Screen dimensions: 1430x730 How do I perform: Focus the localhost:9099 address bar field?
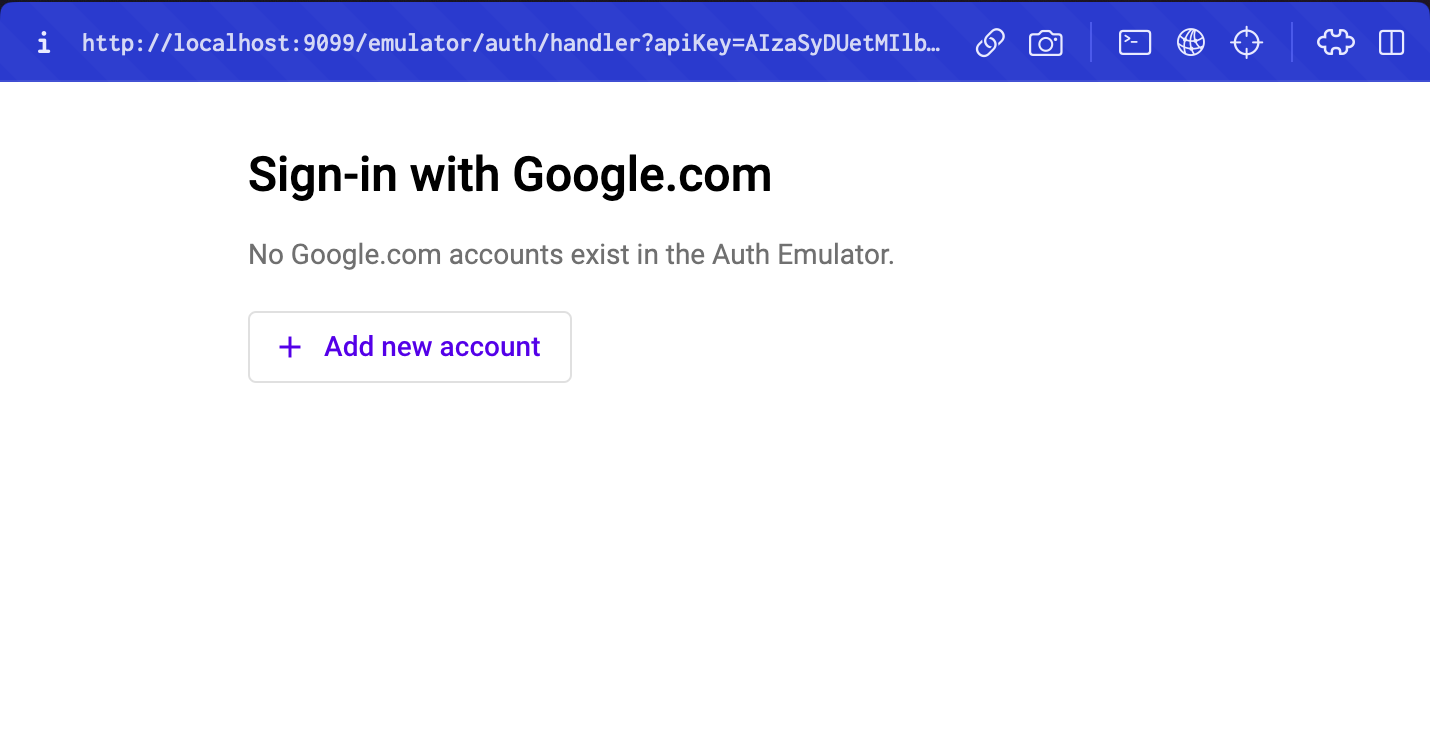tap(511, 43)
